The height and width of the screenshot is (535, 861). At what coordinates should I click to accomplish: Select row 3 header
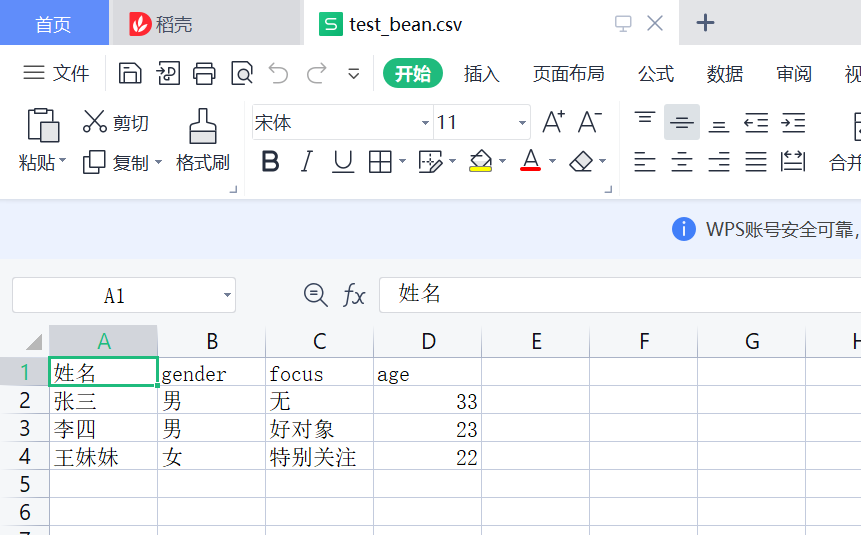point(25,428)
